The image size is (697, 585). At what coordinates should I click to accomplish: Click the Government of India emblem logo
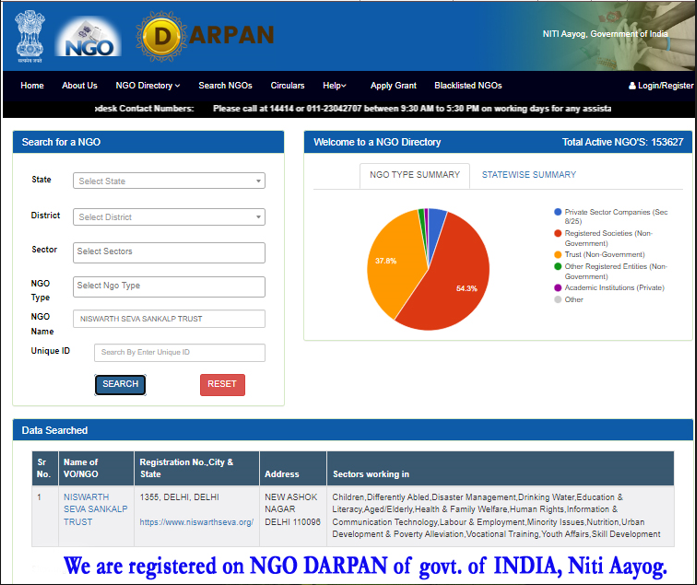coord(30,36)
